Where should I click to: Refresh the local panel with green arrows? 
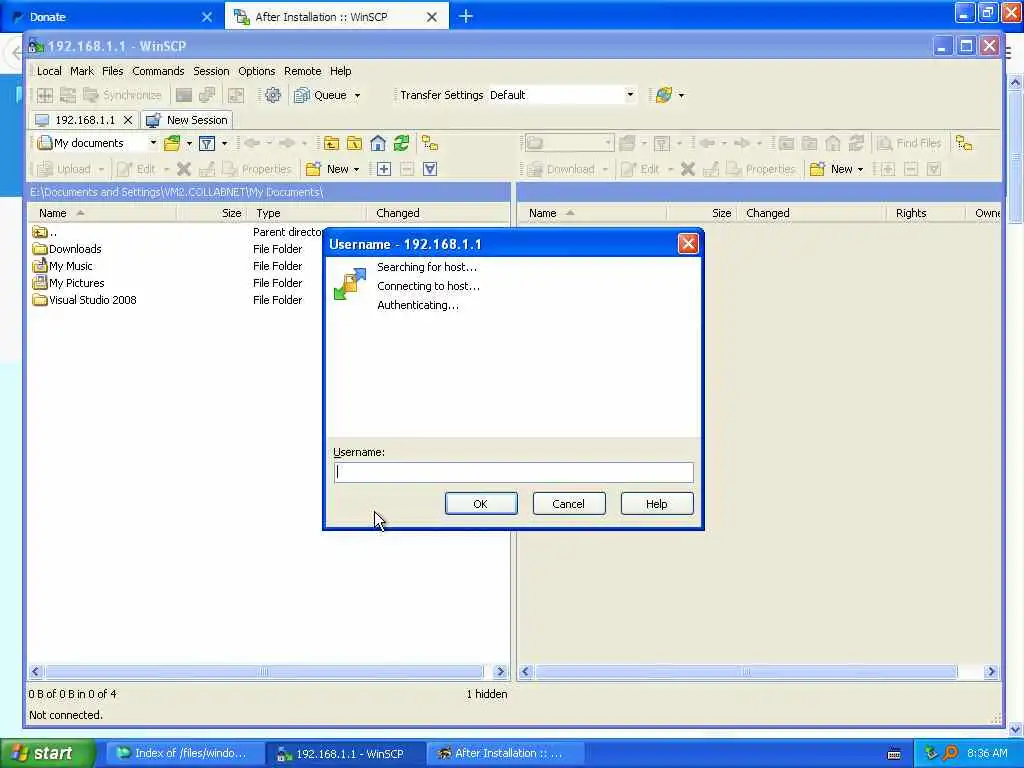click(401, 143)
